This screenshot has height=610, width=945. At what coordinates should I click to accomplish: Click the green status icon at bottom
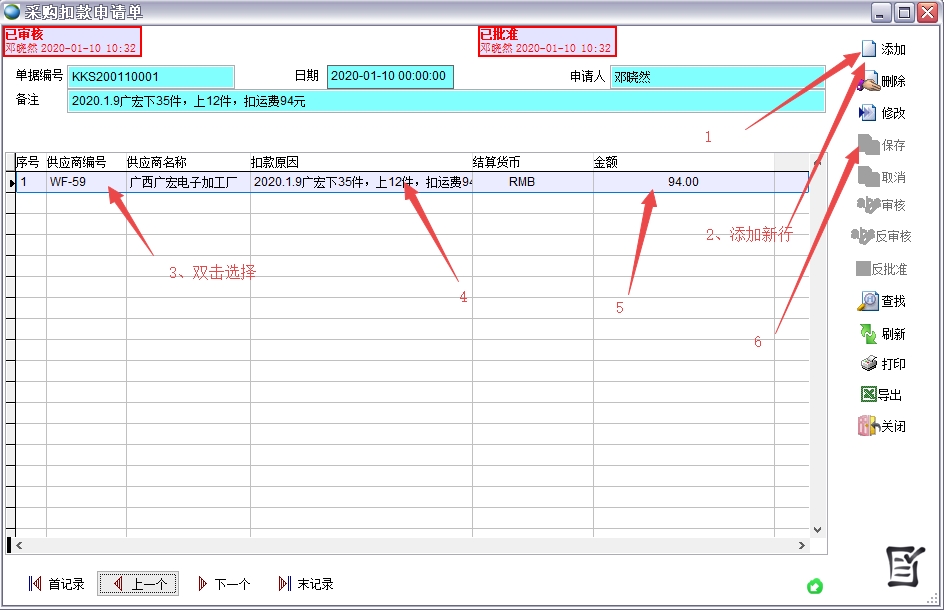(x=815, y=585)
